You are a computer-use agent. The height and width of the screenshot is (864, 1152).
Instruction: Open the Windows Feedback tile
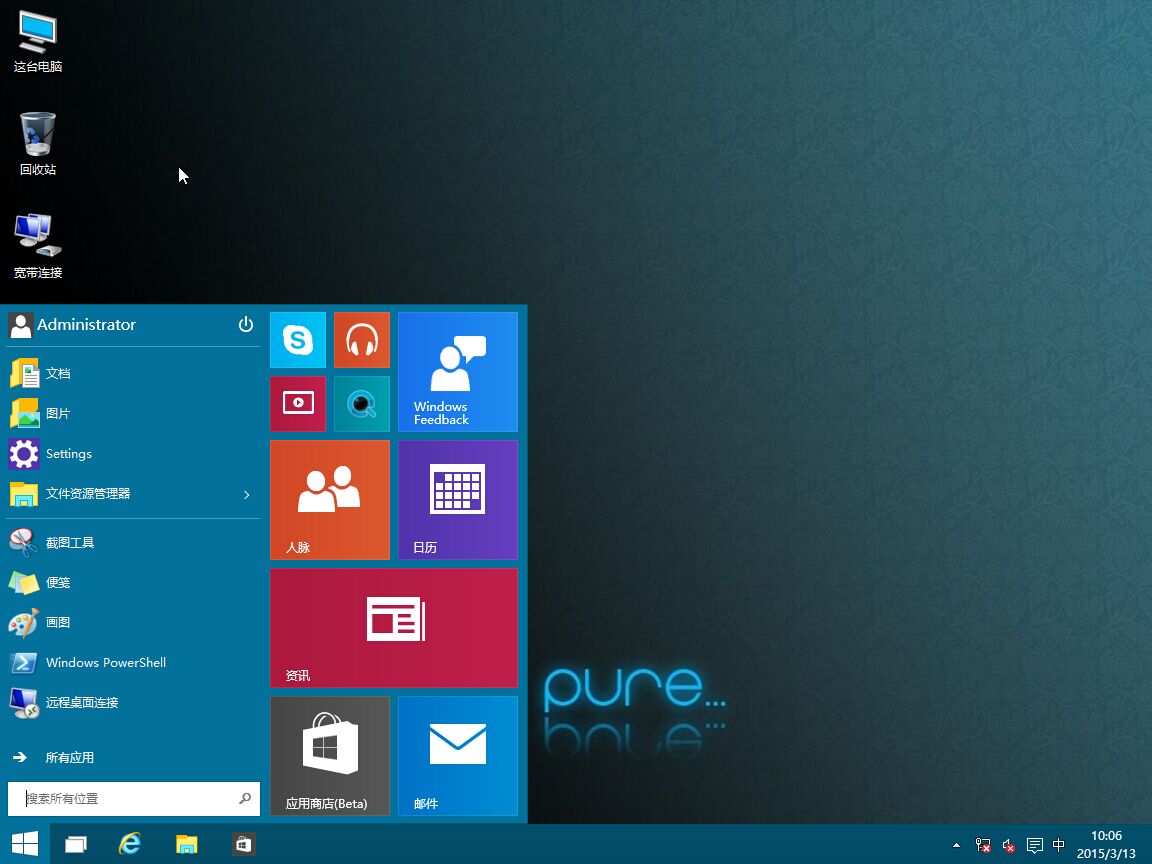(x=457, y=371)
